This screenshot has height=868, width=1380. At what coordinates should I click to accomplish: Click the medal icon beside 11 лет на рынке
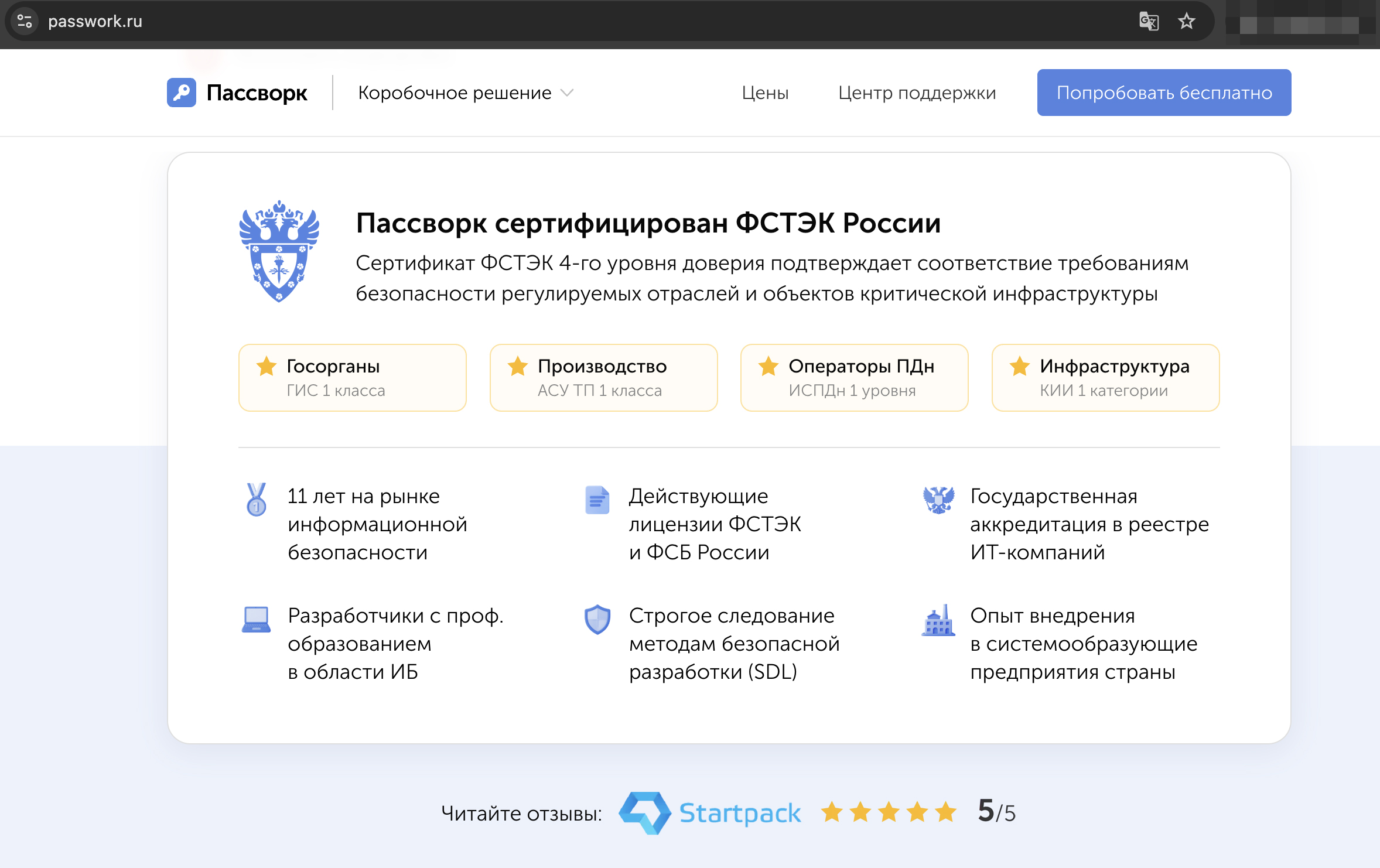[257, 500]
